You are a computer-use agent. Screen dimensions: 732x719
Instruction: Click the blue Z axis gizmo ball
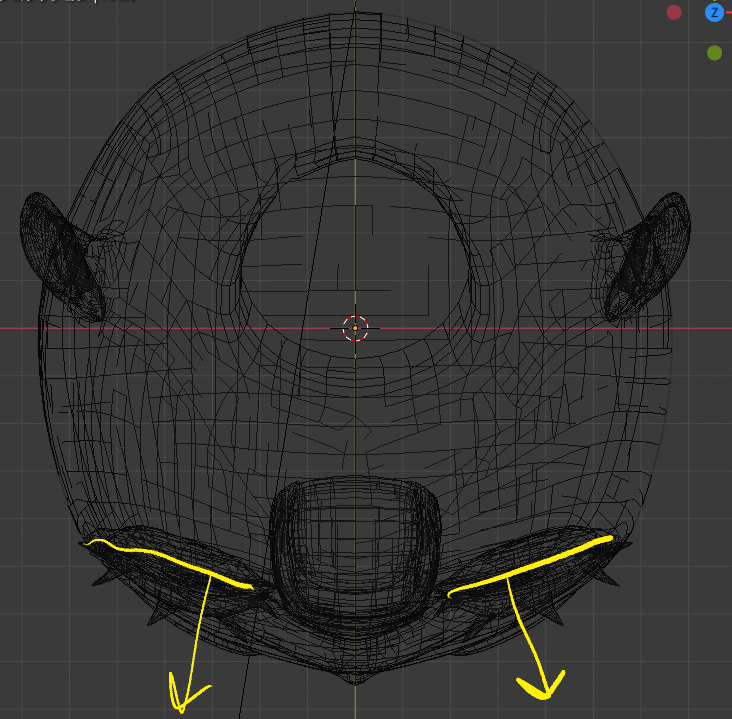point(714,13)
